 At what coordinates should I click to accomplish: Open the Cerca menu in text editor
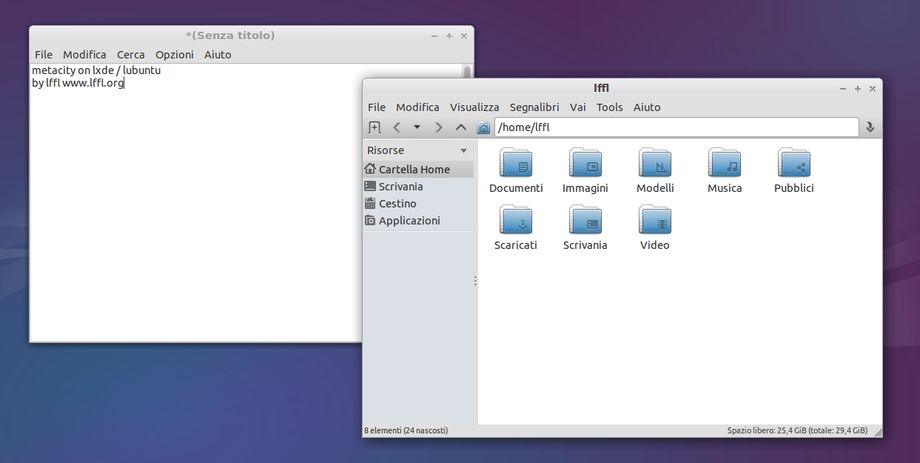pos(131,55)
